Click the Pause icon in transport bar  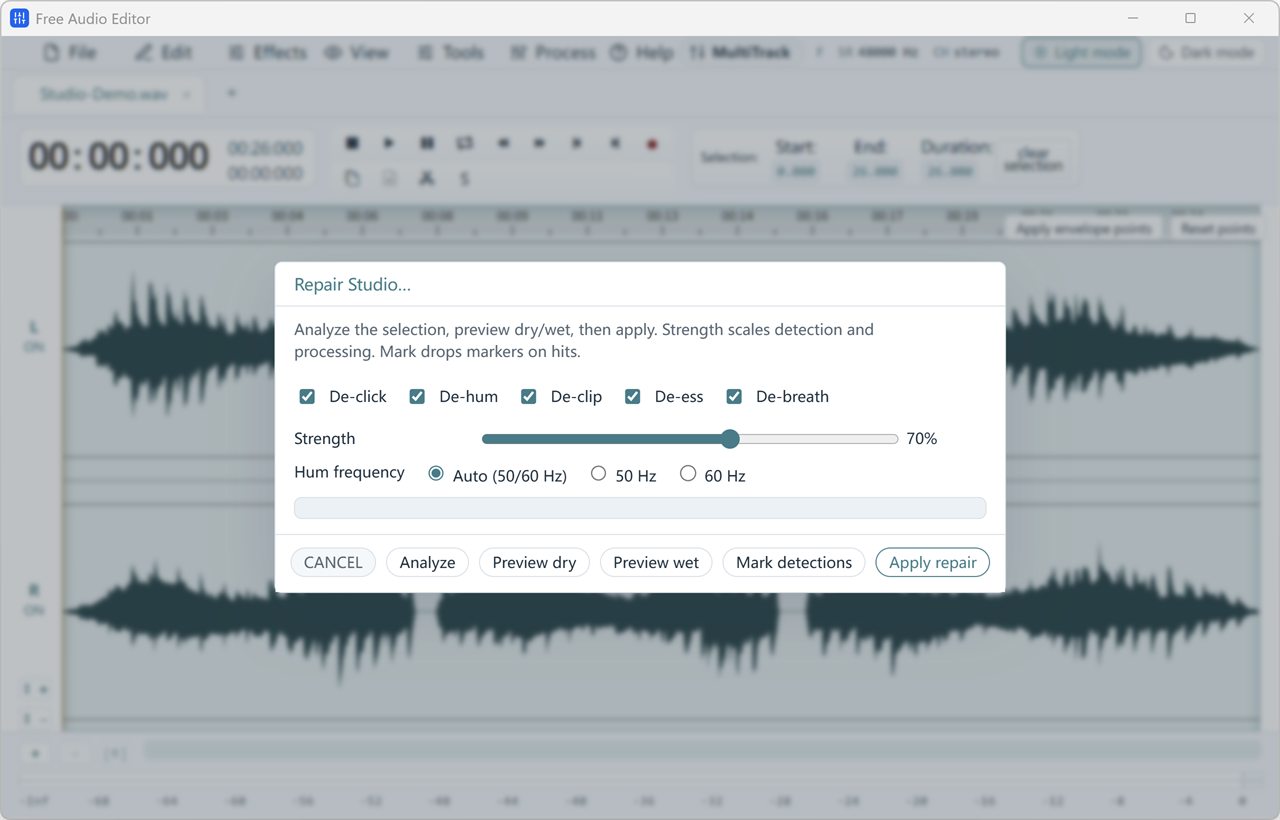click(x=427, y=144)
